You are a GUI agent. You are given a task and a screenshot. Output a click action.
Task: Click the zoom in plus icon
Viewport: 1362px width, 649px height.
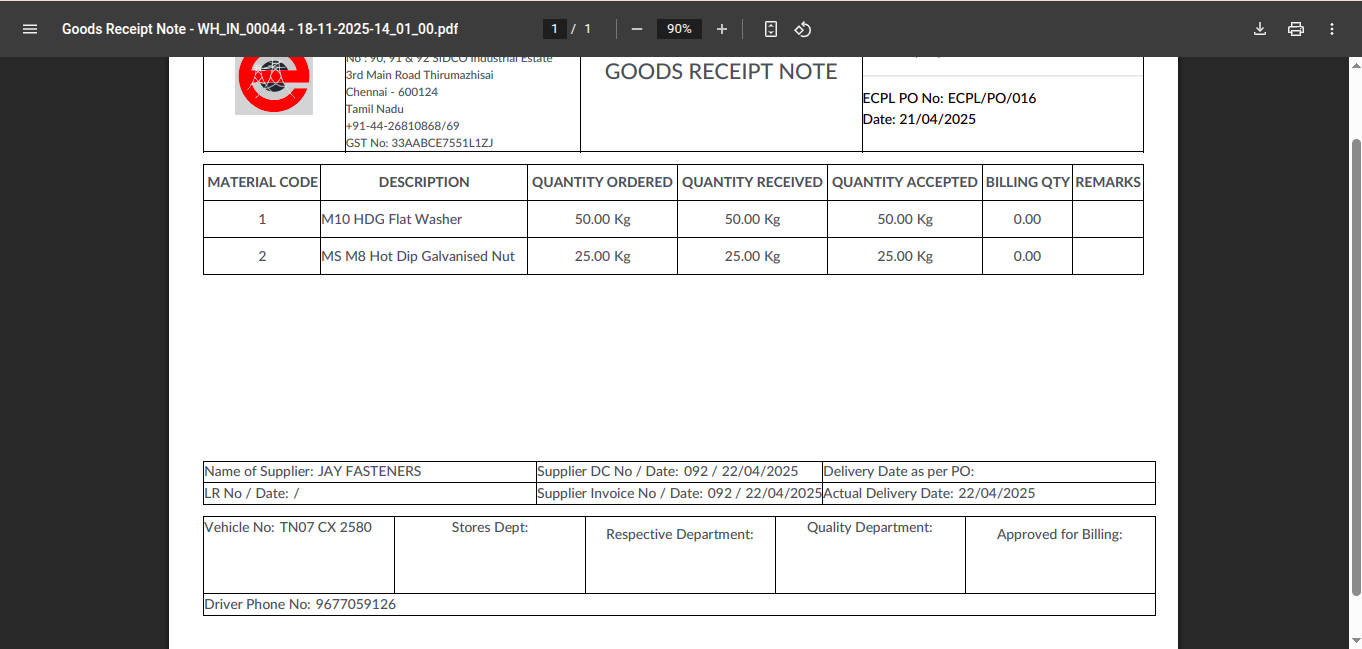point(722,29)
